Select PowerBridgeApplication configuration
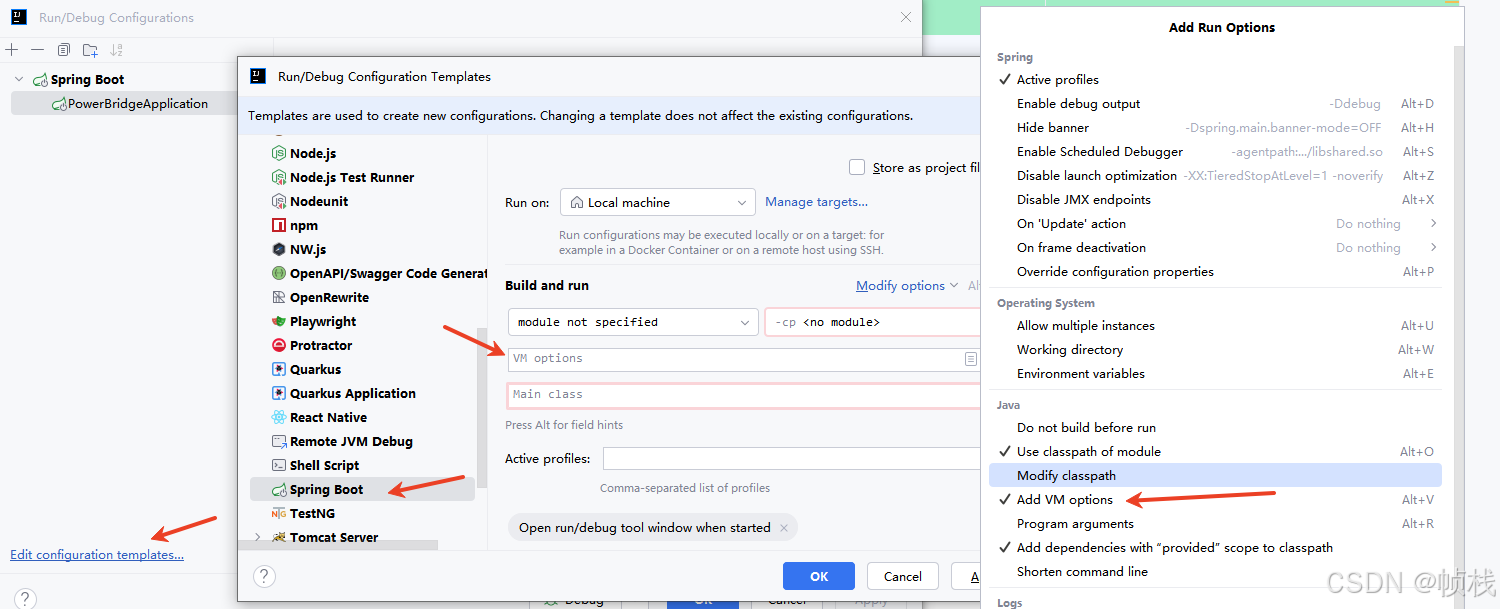 (123, 103)
